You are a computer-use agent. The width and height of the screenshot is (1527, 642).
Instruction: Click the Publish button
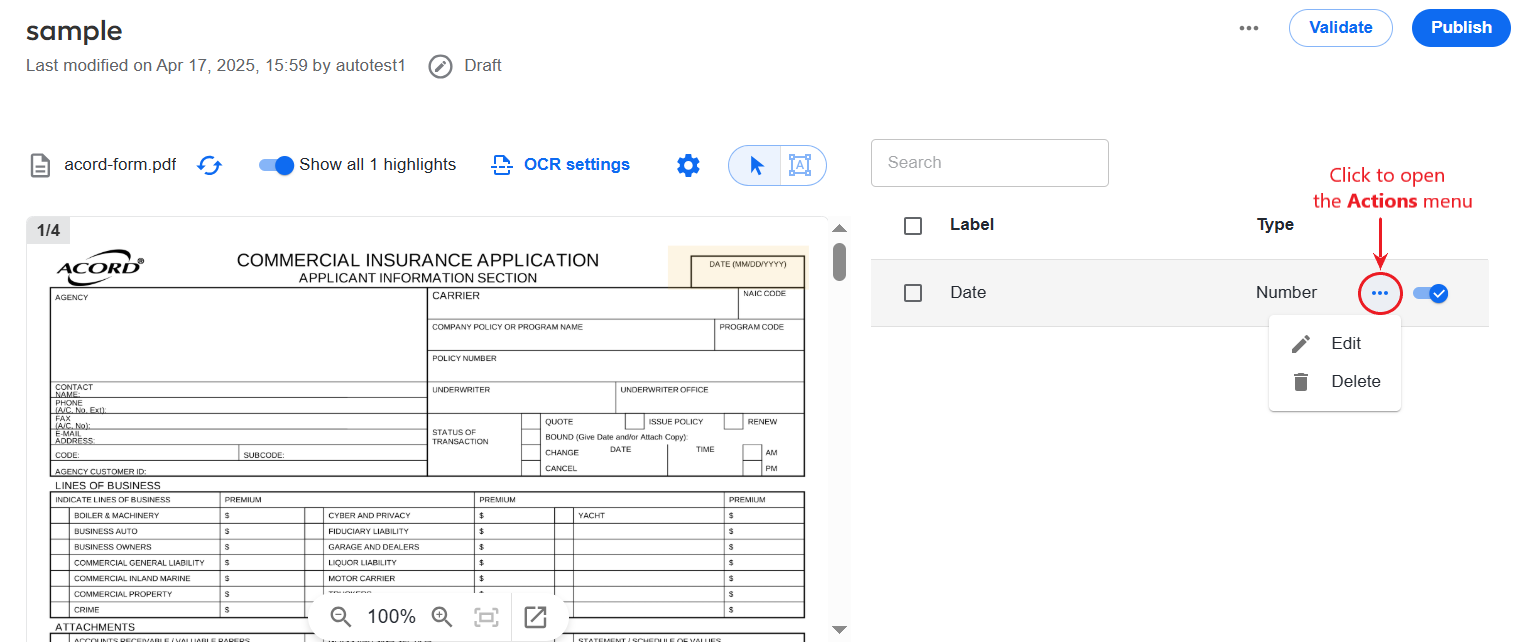pos(1461,28)
